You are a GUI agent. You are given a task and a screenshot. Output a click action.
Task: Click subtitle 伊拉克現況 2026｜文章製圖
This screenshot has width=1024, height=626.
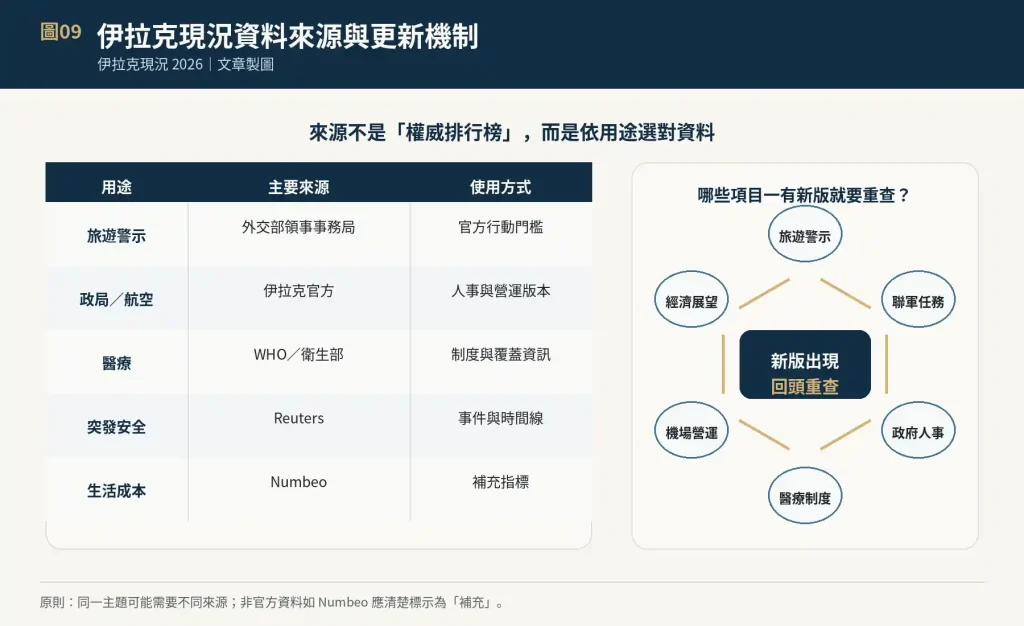coord(185,65)
